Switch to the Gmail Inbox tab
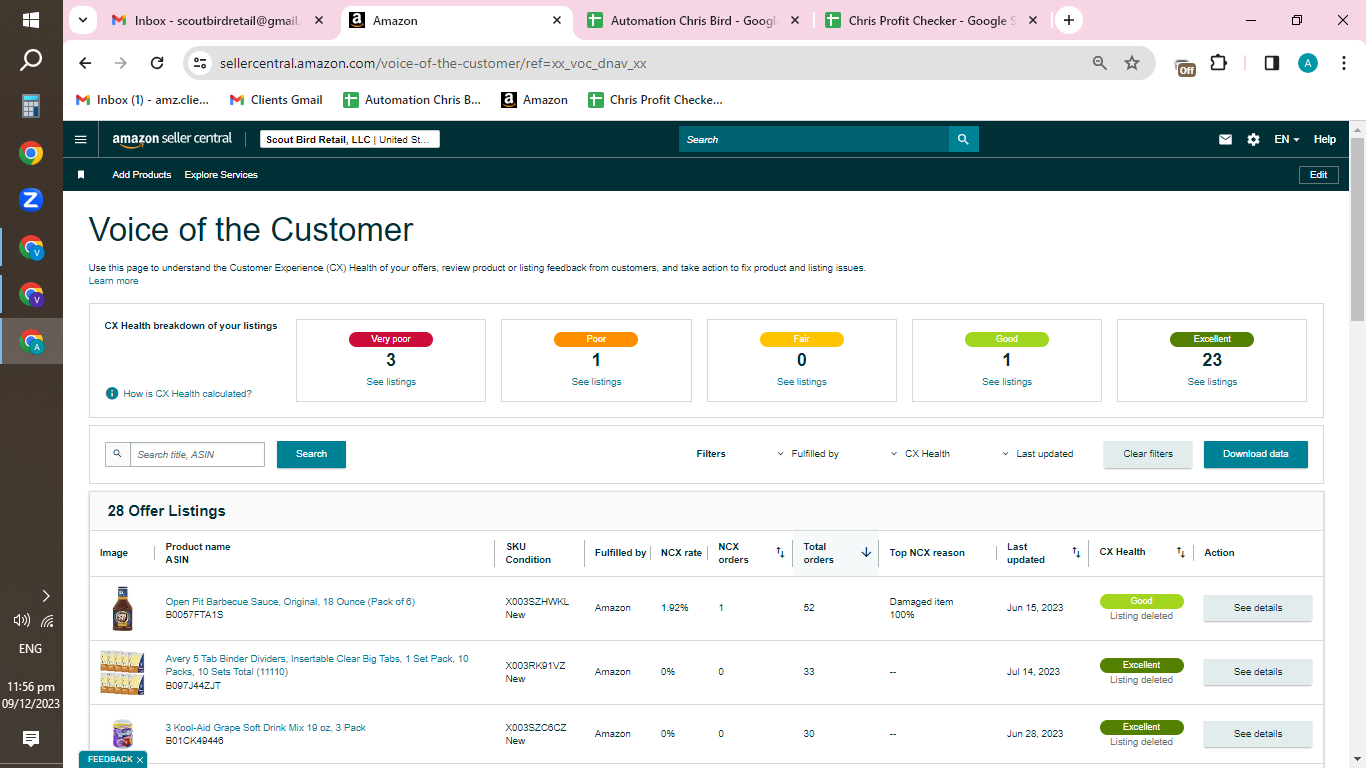This screenshot has height=768, width=1366. tap(218, 20)
